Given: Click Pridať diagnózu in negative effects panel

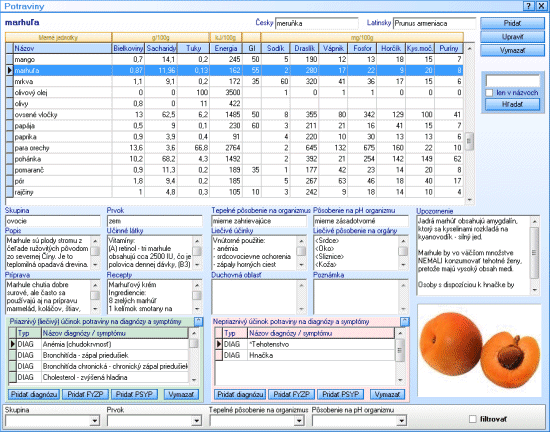Looking at the screenshot, I should point(240,394).
